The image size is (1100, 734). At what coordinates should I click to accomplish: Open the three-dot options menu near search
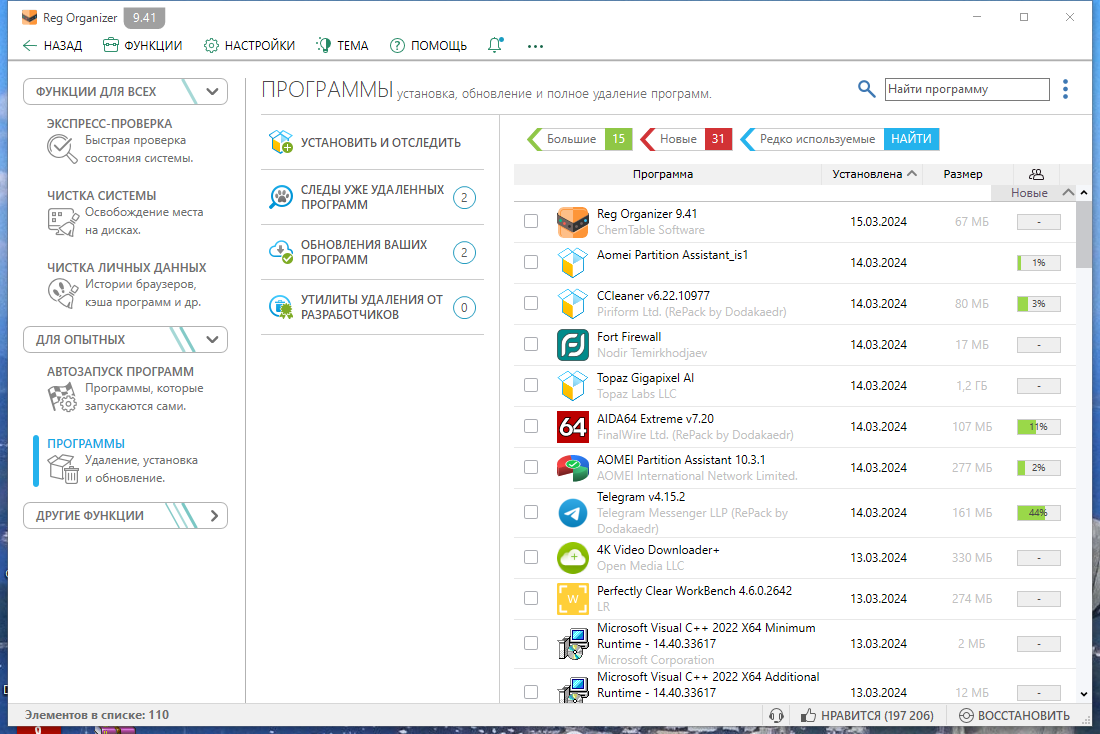point(1065,89)
